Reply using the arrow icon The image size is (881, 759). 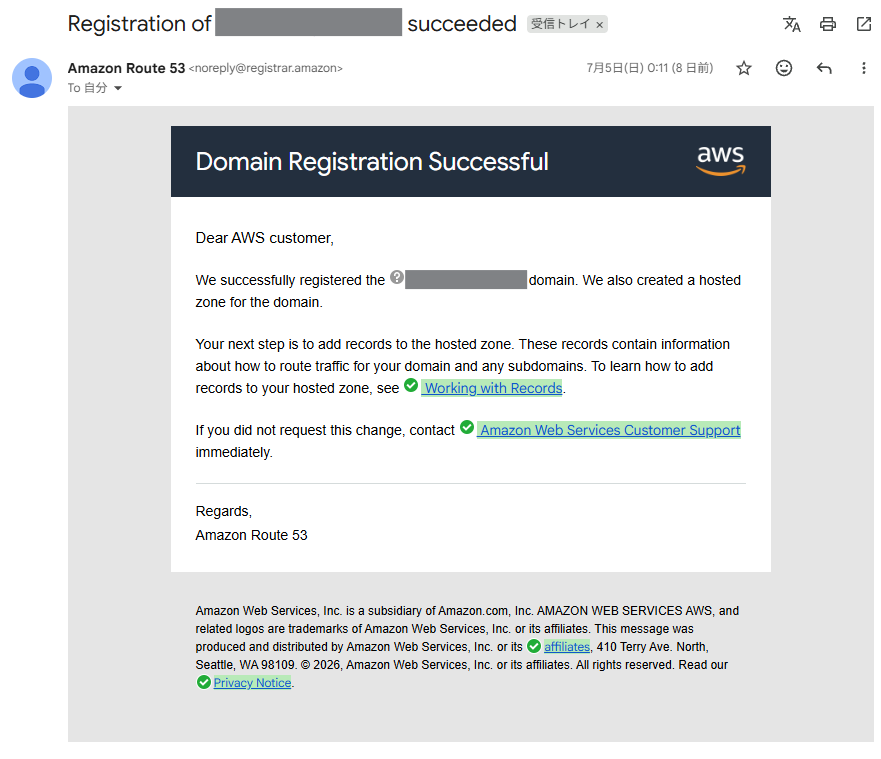[x=824, y=68]
